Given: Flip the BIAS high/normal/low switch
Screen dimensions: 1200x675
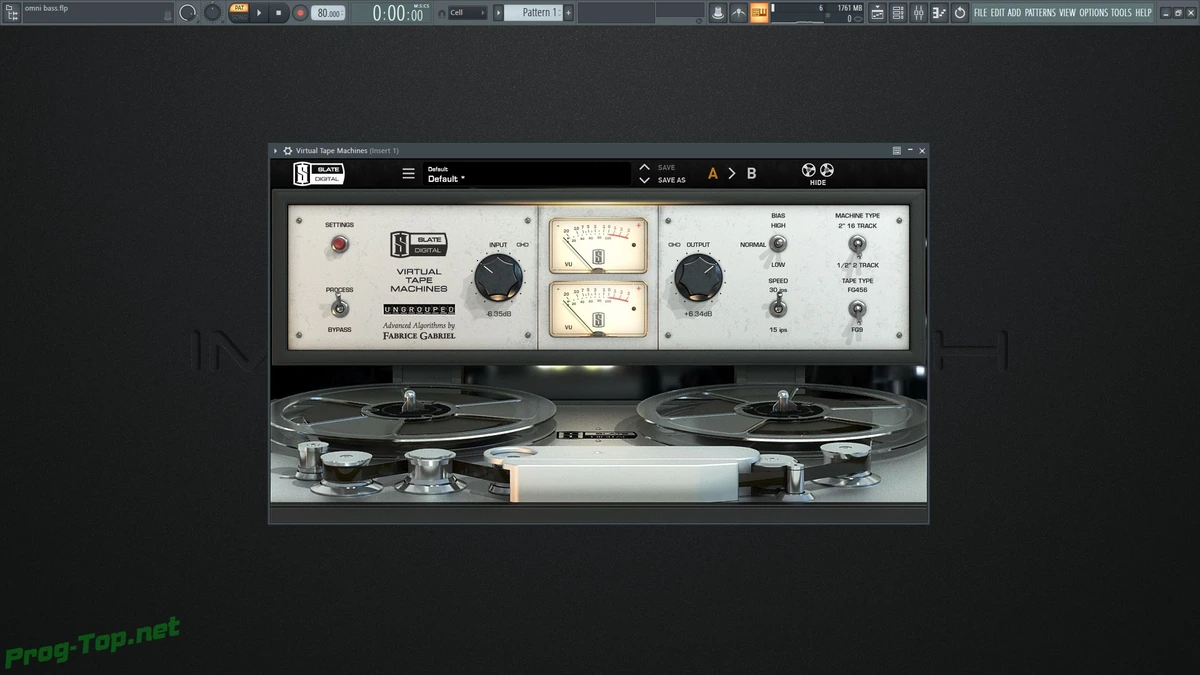Looking at the screenshot, I should coord(779,245).
